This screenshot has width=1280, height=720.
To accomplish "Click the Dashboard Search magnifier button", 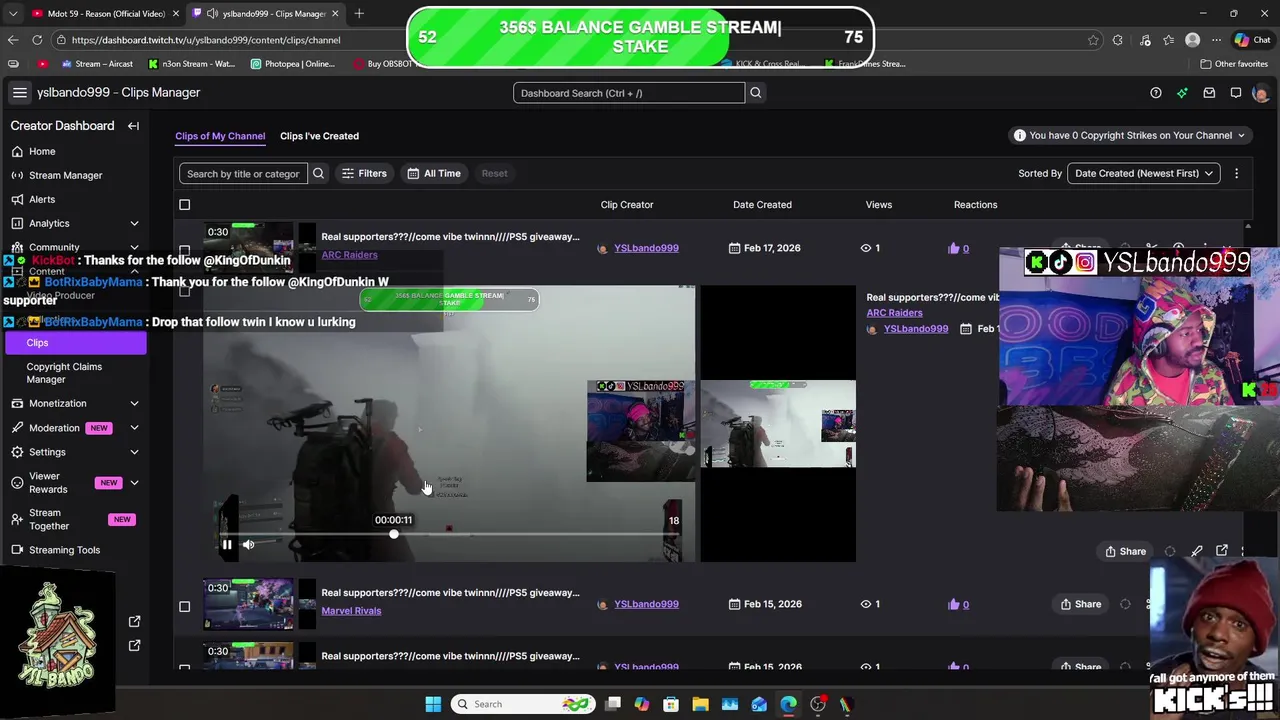I will [x=756, y=93].
